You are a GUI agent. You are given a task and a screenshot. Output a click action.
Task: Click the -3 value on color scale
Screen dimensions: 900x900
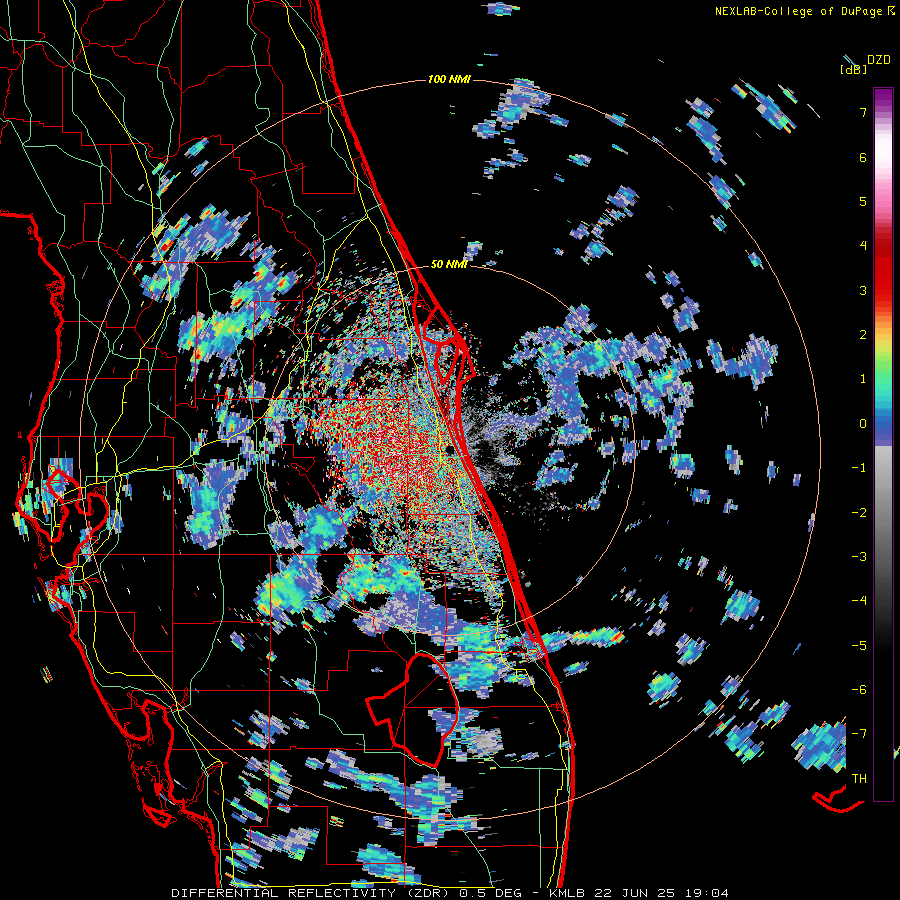click(x=859, y=557)
